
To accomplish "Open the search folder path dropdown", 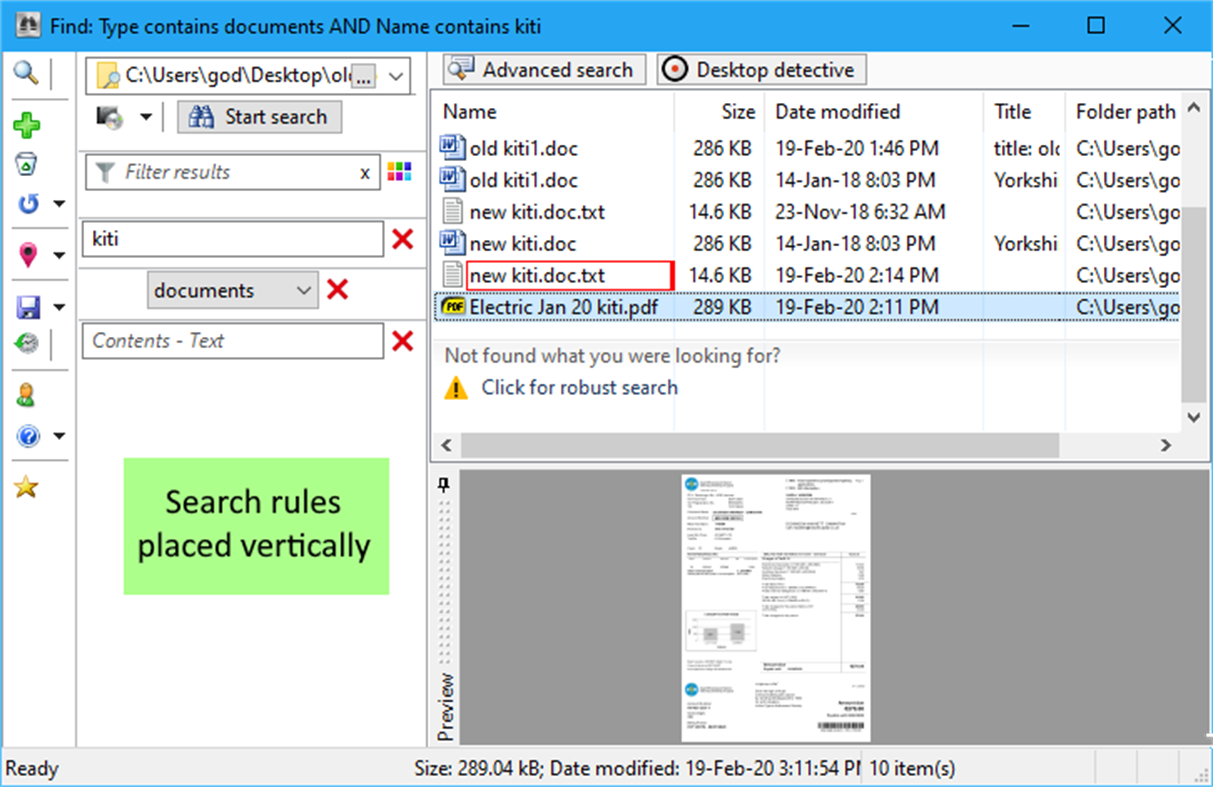I will (396, 75).
